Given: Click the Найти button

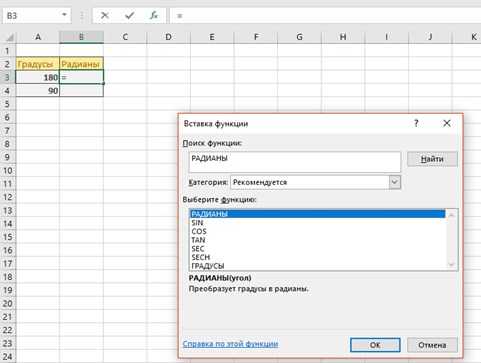Looking at the screenshot, I should 432,159.
